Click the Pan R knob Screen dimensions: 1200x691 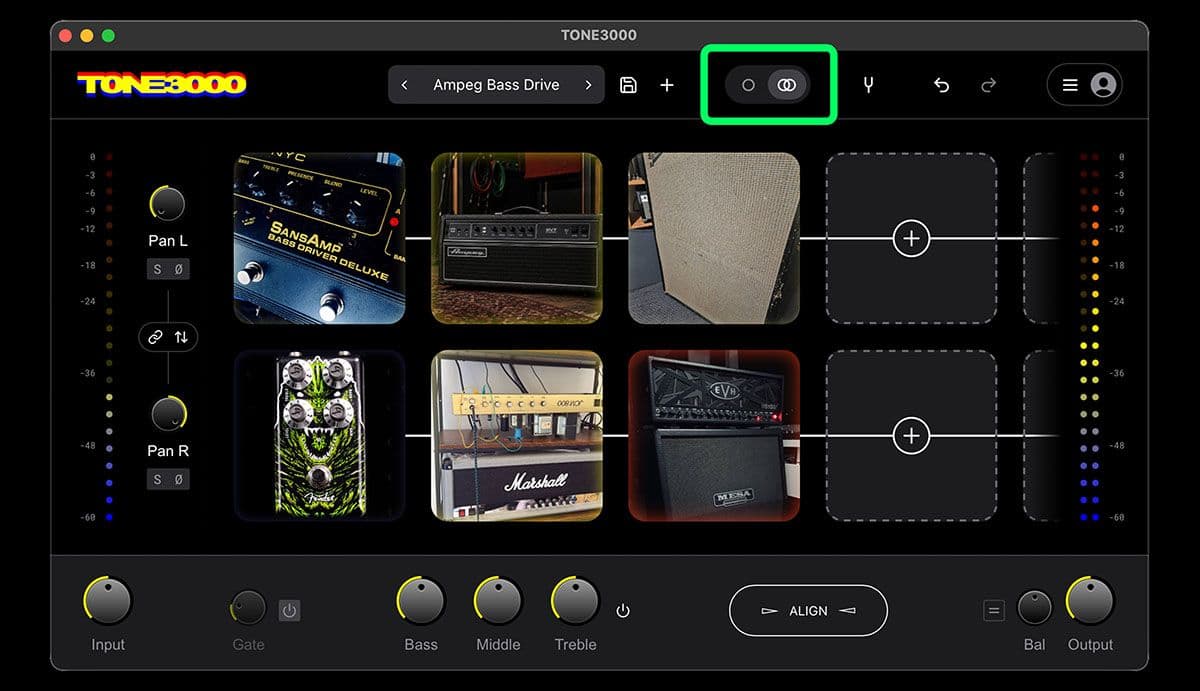[x=168, y=414]
